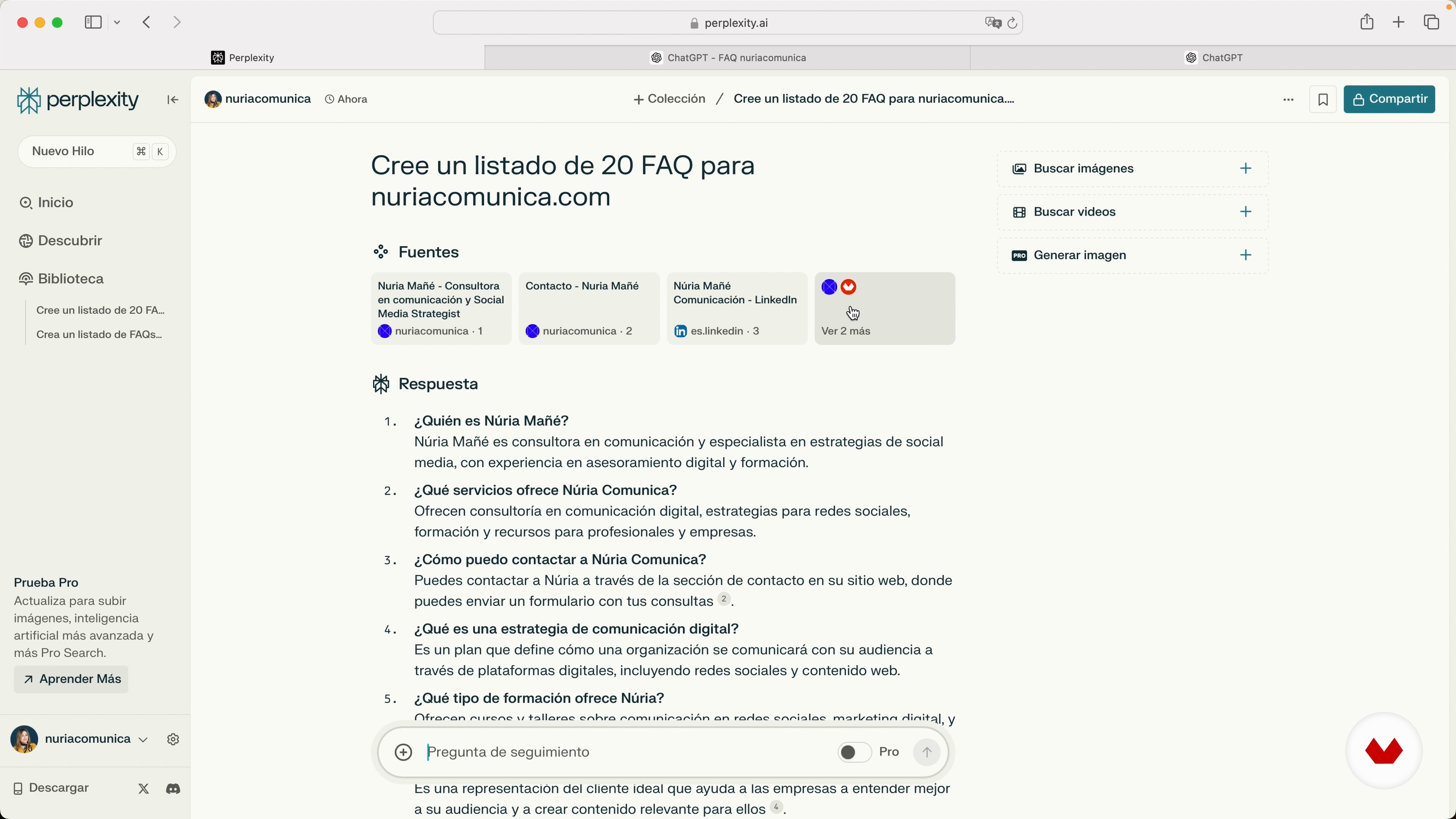1456x819 pixels.
Task: Add thread to a Colección
Action: (670, 99)
